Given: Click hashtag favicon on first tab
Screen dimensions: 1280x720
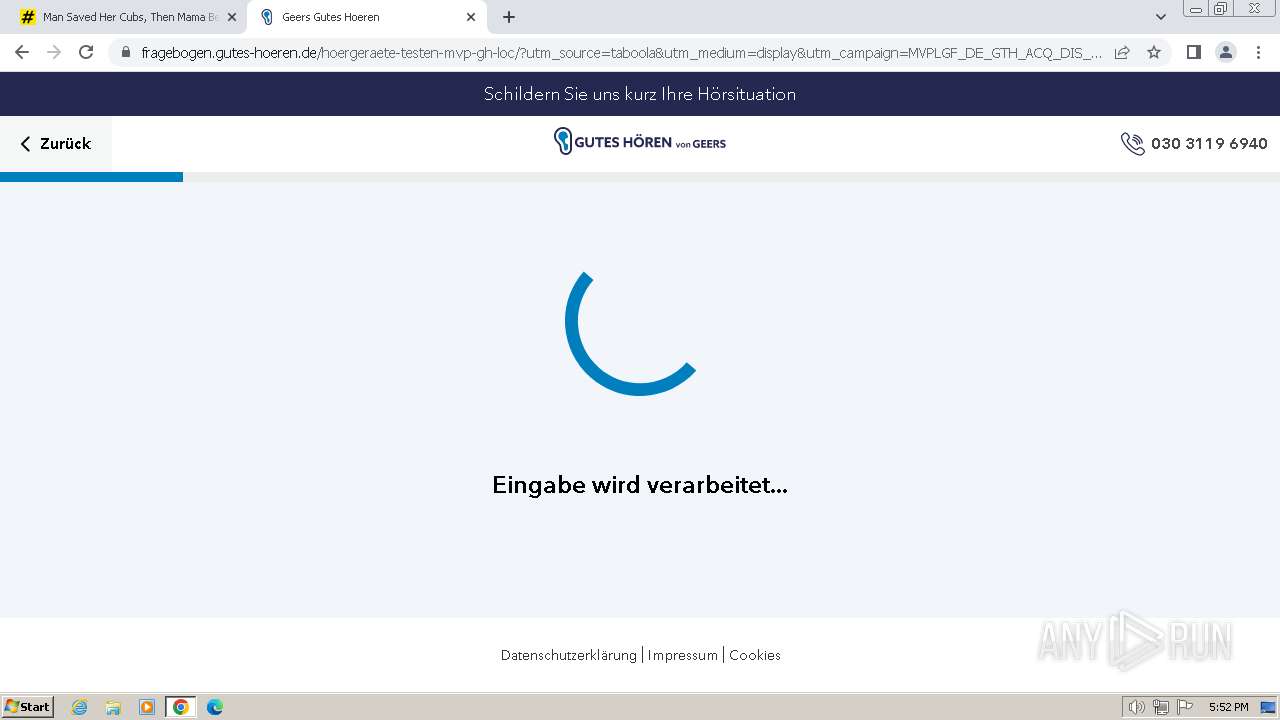Looking at the screenshot, I should point(28,17).
